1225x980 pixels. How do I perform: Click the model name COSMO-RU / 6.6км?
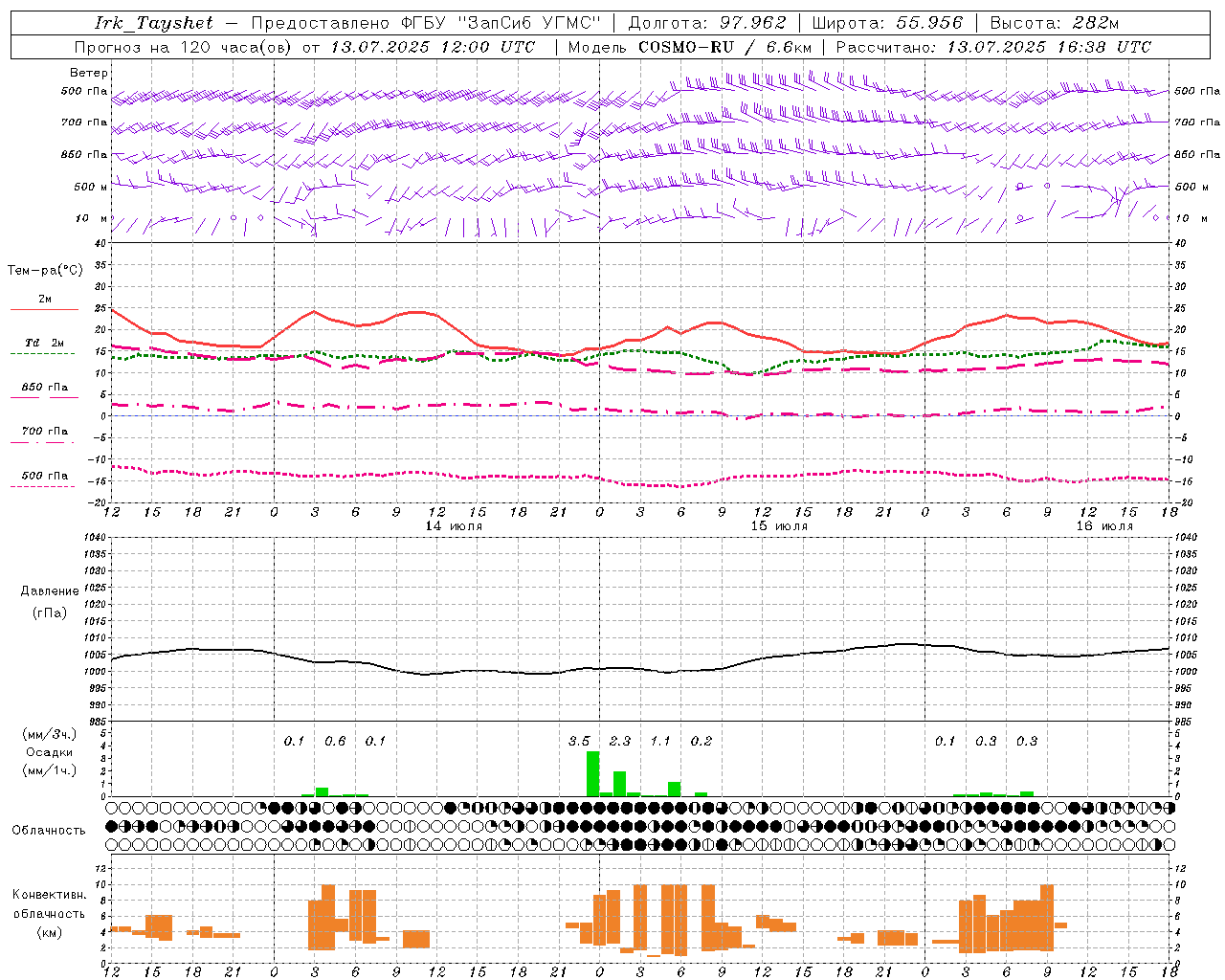725,47
